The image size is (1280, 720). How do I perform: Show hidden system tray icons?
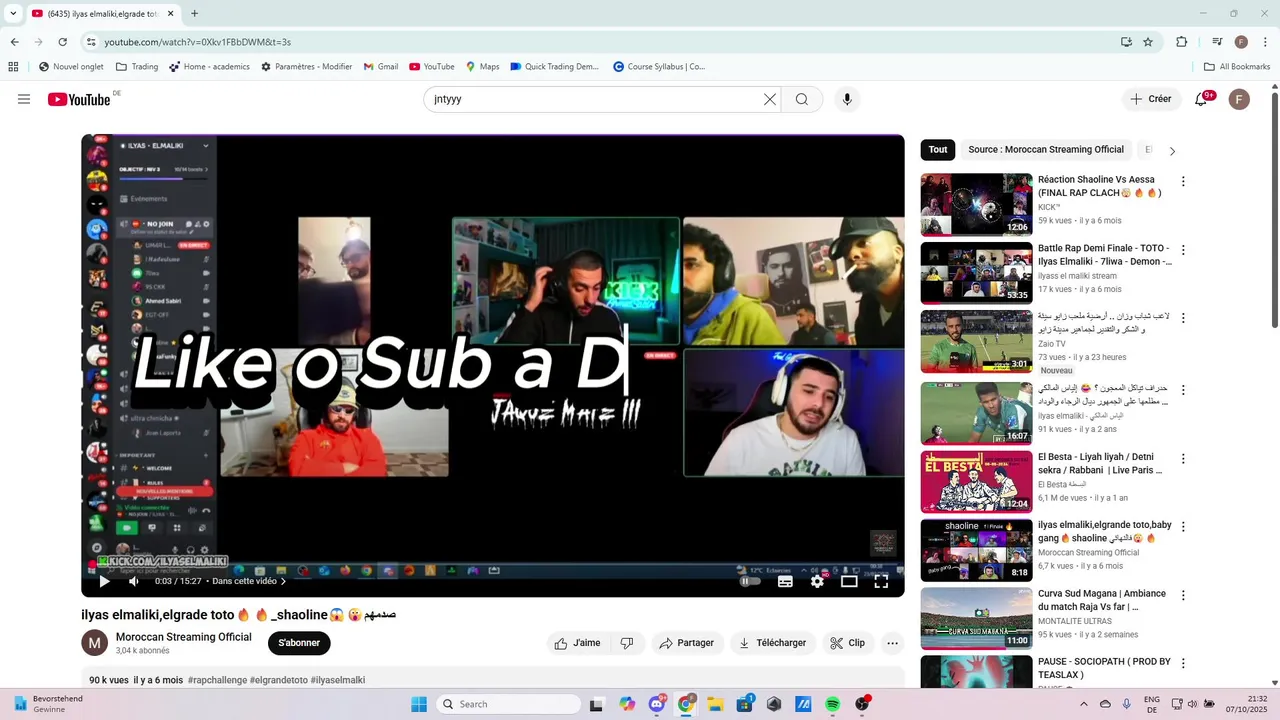pos(1083,704)
